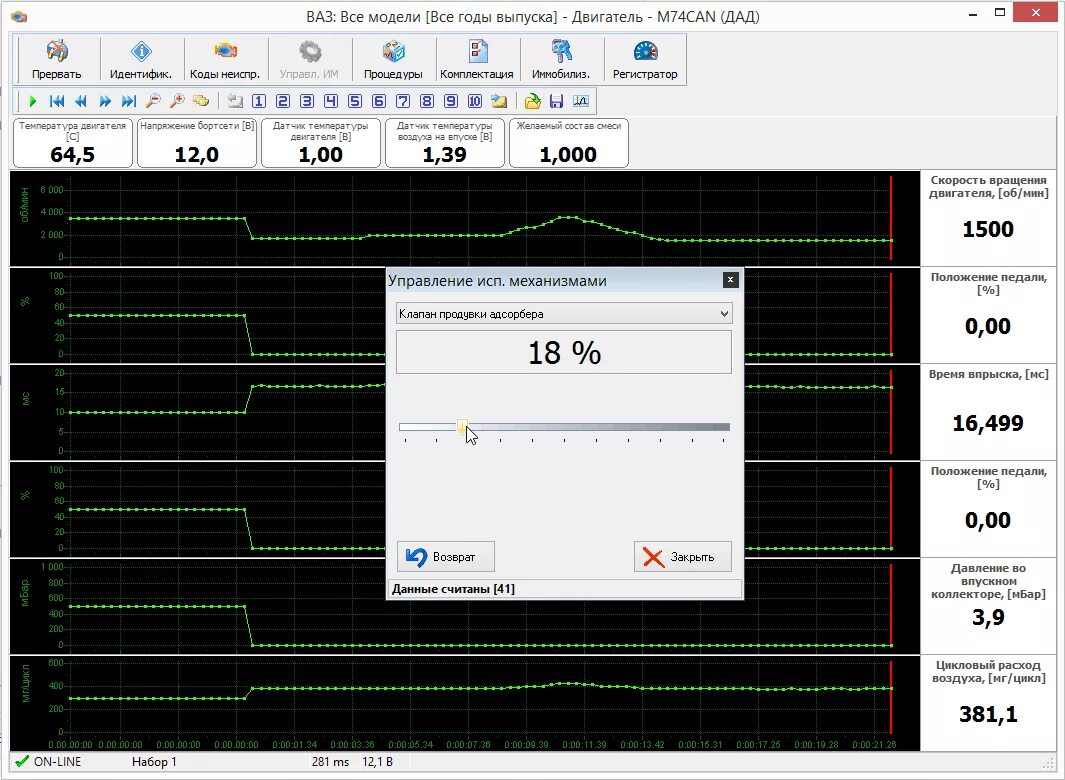Click the fast-forward double-arrow icon
The height and width of the screenshot is (780, 1065).
click(x=105, y=101)
